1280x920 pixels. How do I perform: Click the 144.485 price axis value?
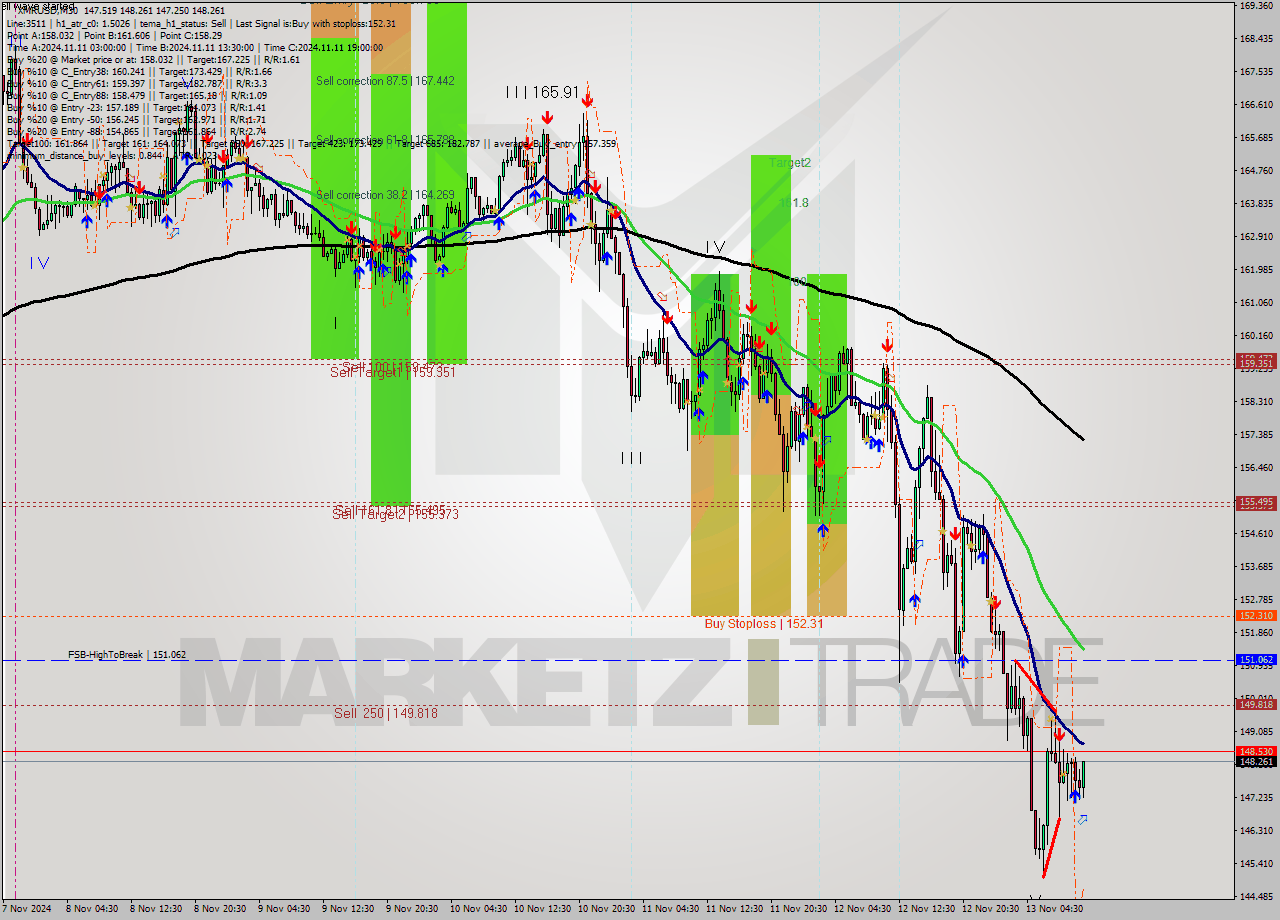coord(1256,896)
